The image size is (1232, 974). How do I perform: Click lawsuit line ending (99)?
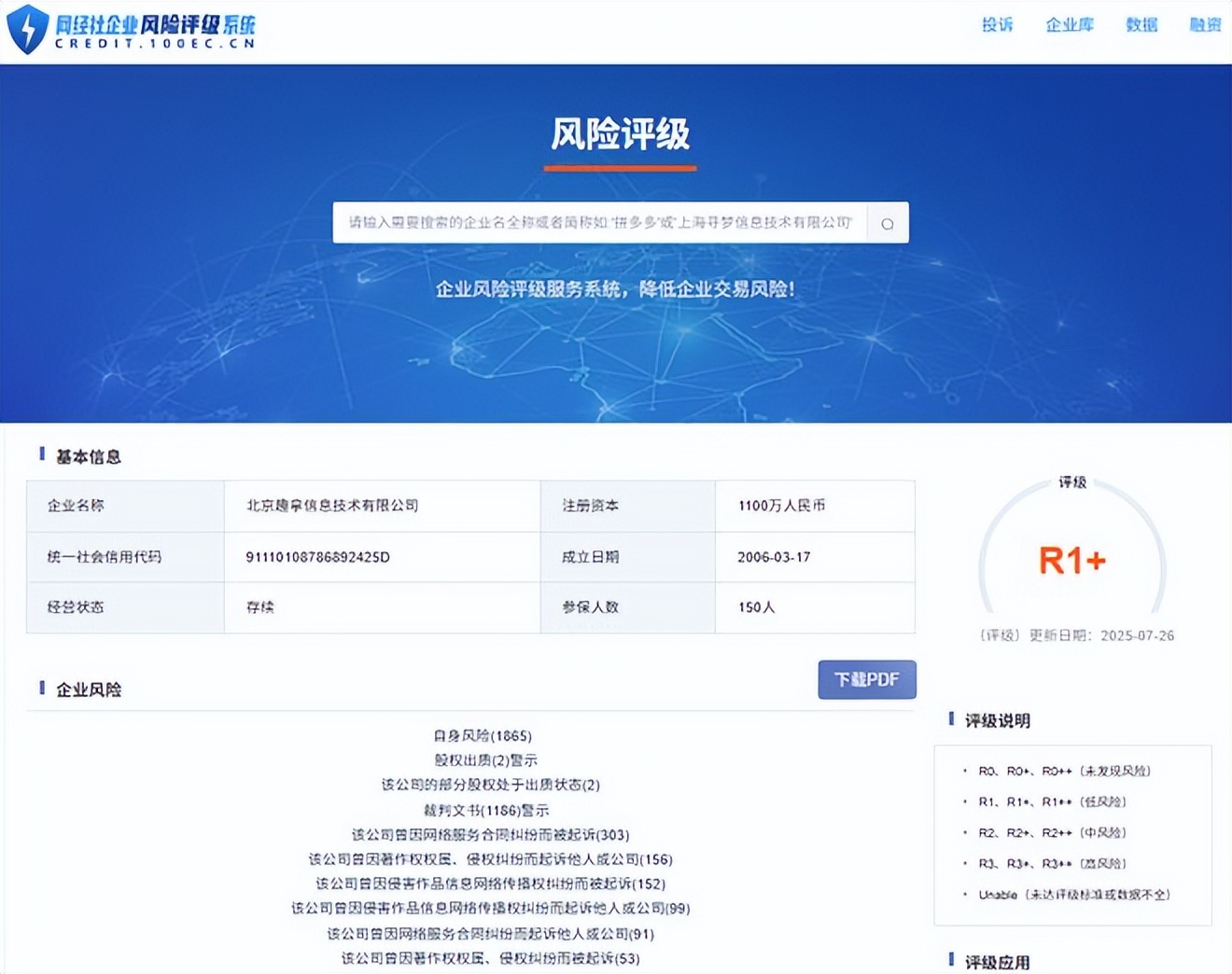[490, 909]
